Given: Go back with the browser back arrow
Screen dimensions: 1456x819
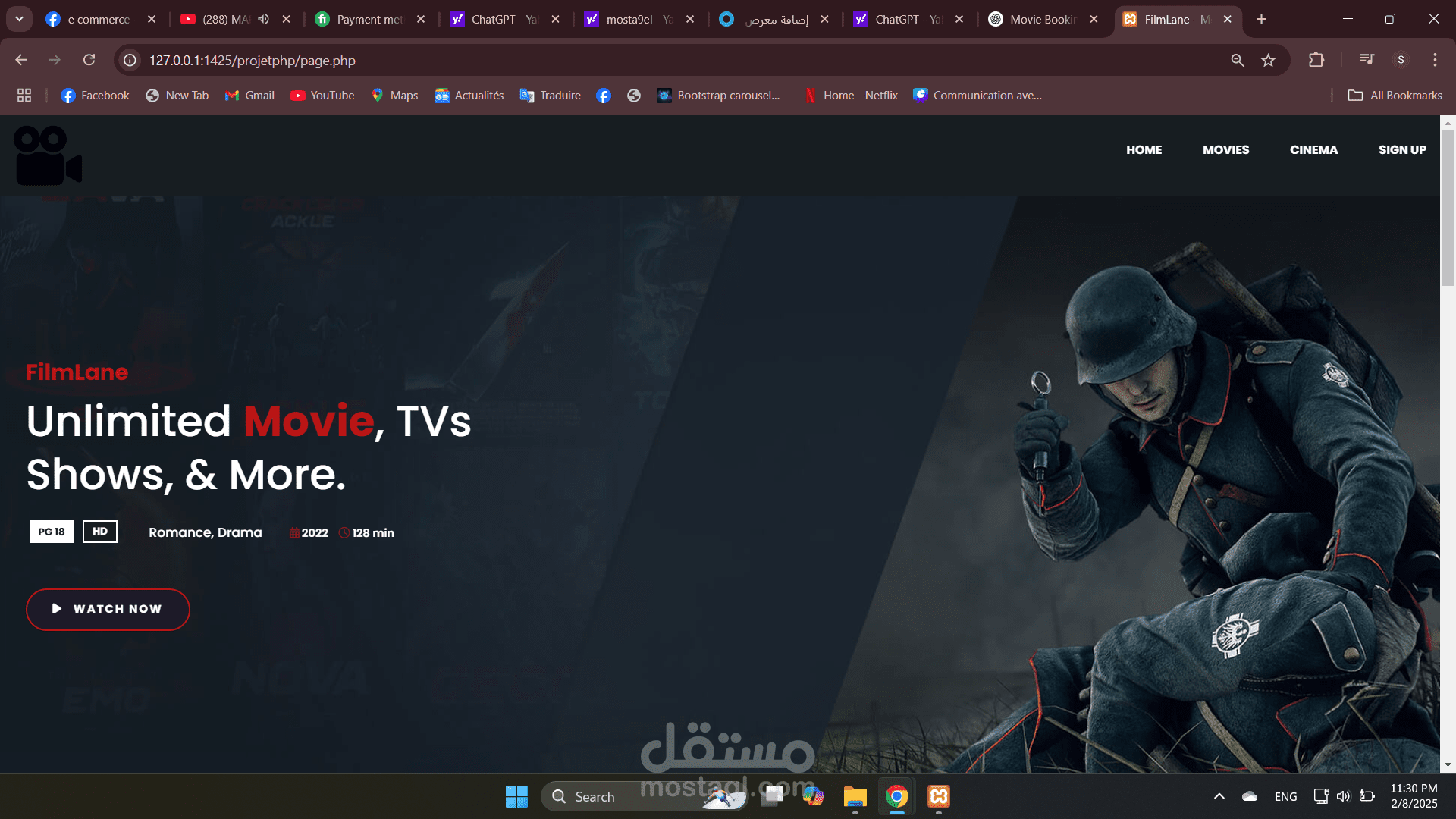Looking at the screenshot, I should (21, 60).
